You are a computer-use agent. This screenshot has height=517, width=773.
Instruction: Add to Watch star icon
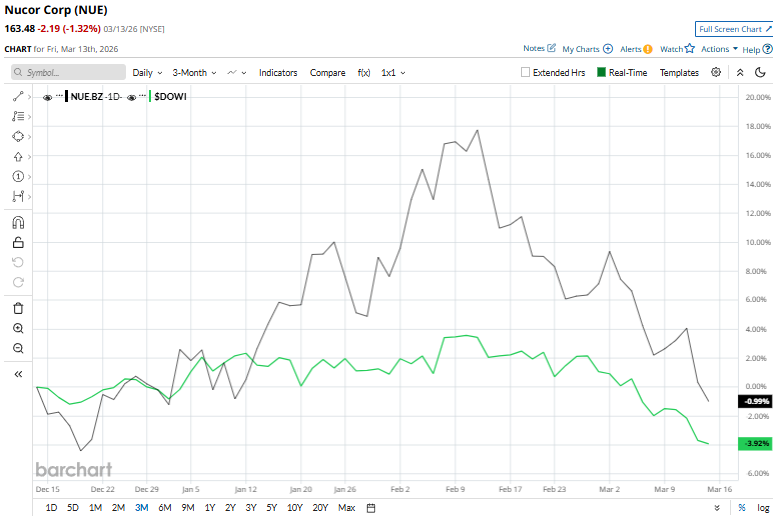click(690, 48)
